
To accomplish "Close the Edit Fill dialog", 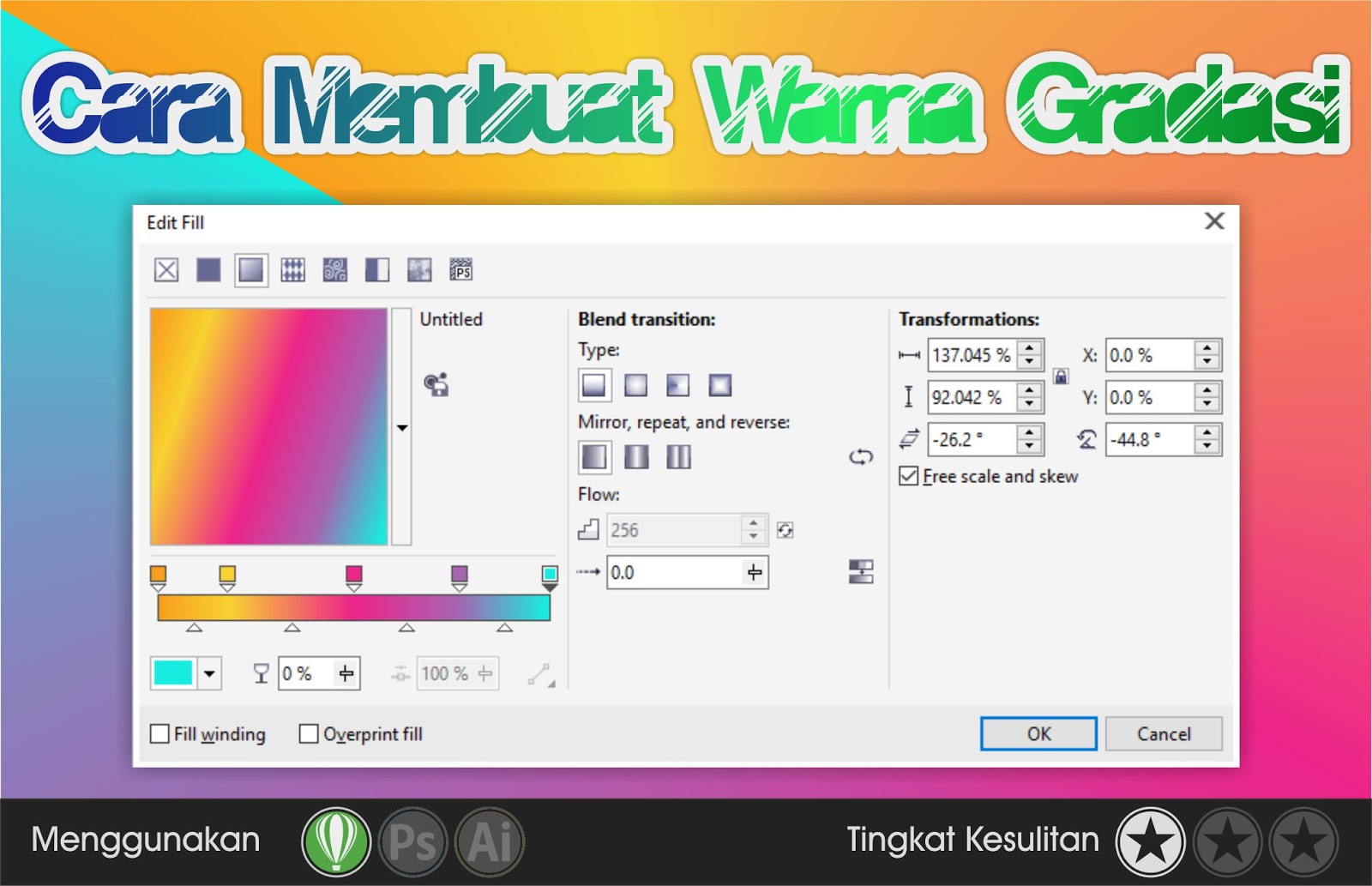I will point(1214,221).
